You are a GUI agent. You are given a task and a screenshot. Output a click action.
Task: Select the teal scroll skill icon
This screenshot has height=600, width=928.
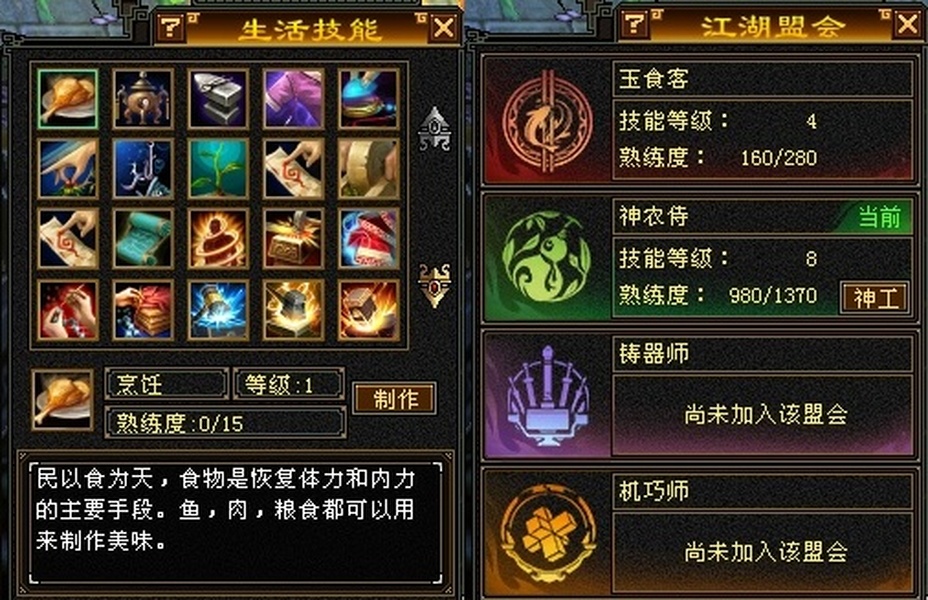tap(143, 238)
